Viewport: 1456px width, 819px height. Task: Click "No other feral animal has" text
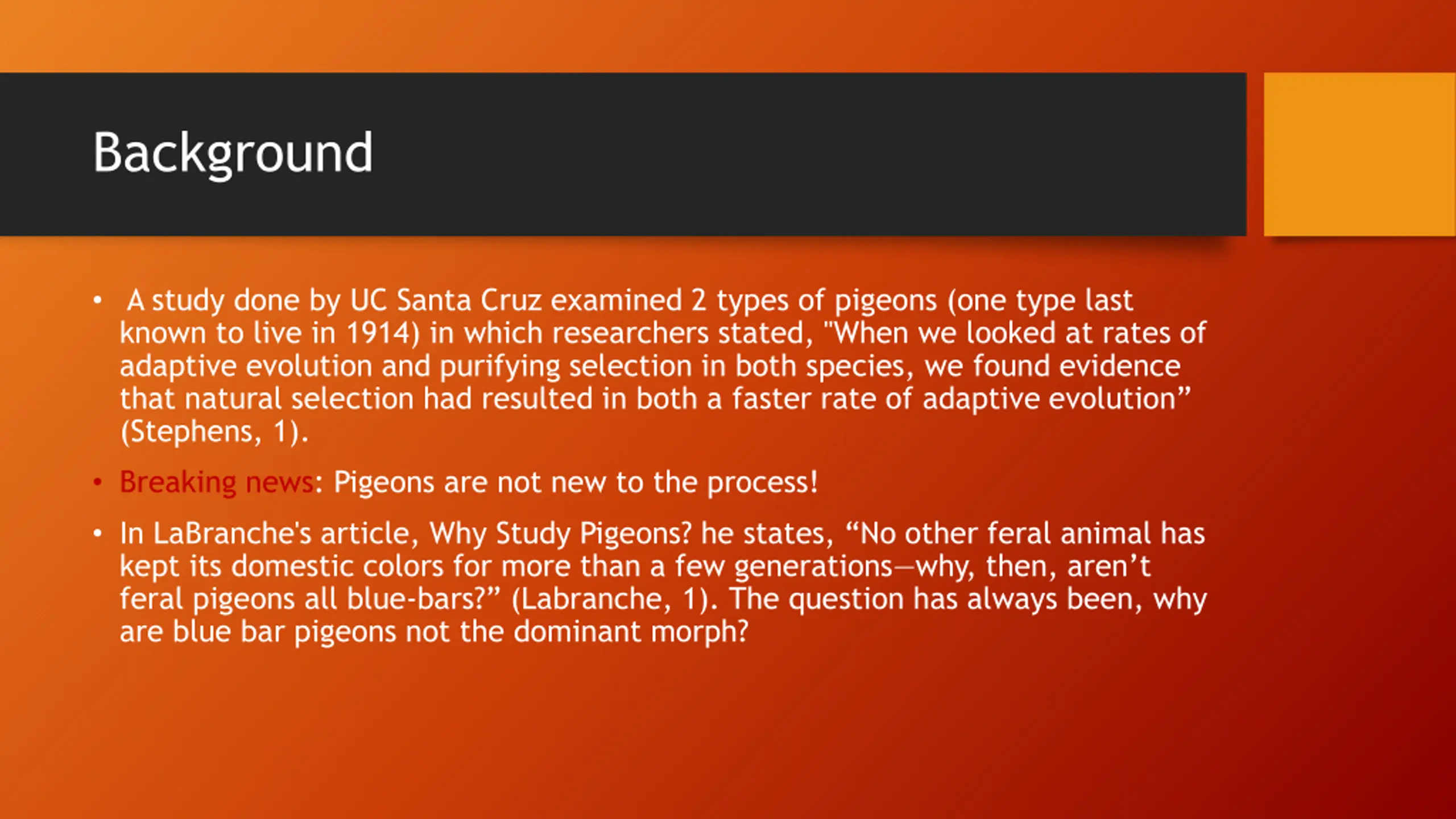coord(1032,533)
